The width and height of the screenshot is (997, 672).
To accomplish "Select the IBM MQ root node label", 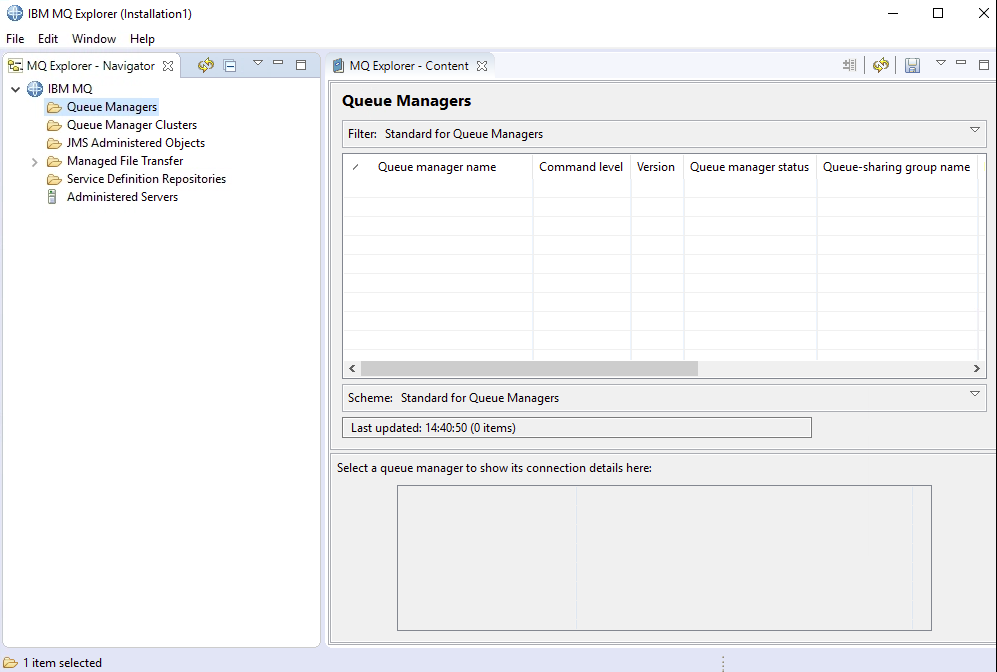I will coord(70,89).
